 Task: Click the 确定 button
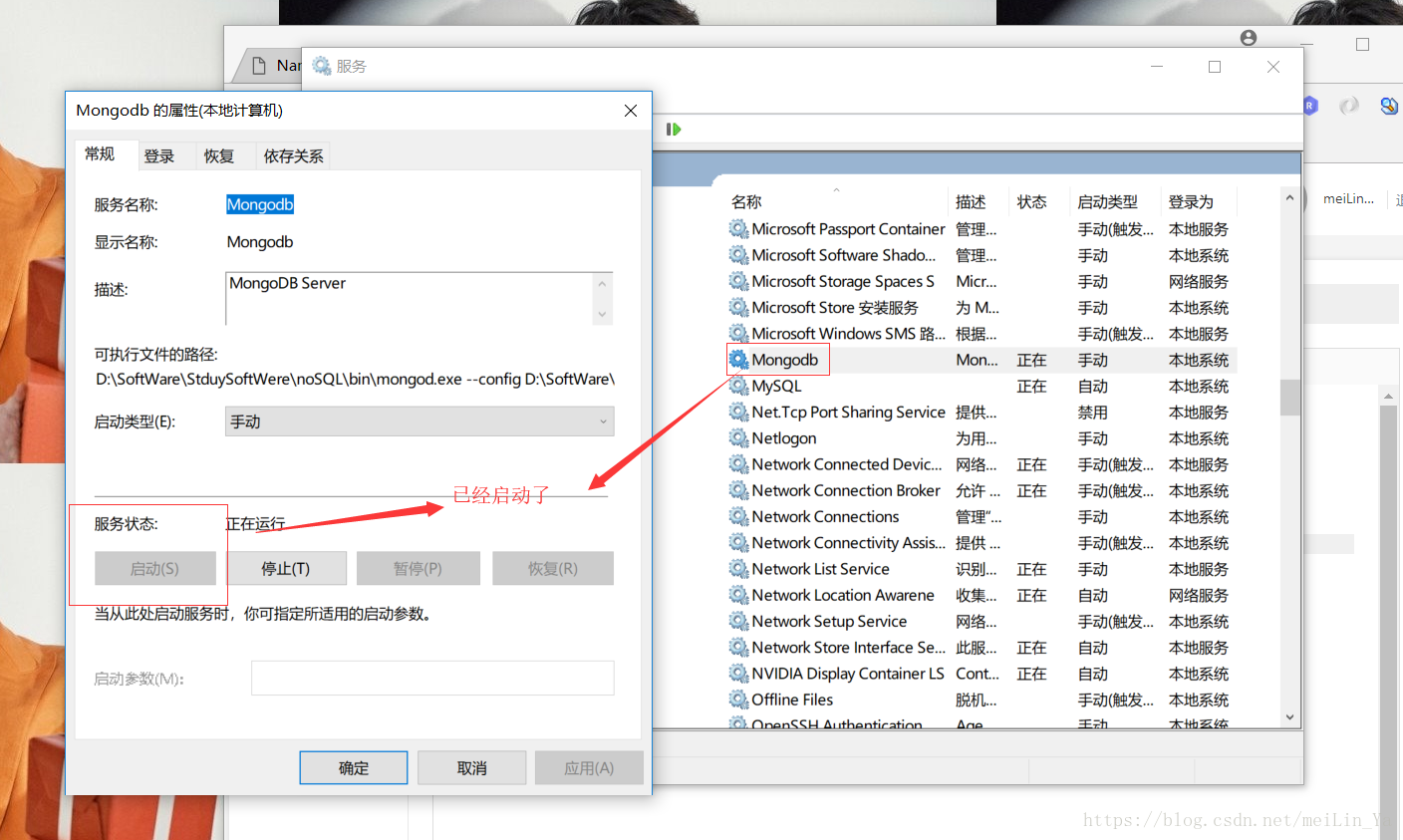pos(354,768)
